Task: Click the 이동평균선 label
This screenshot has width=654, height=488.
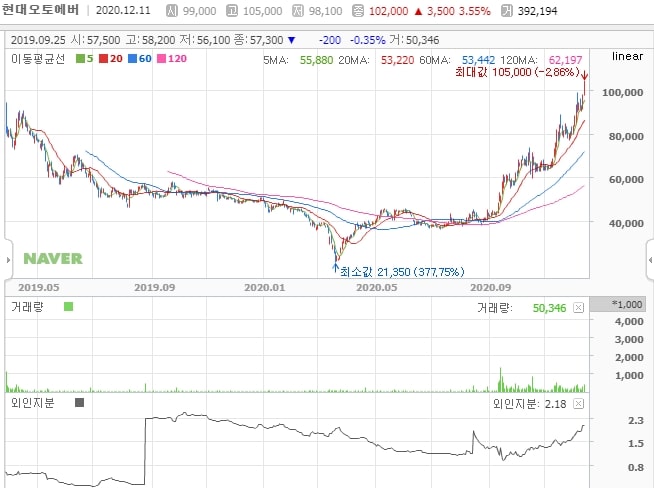Action: coord(38,59)
